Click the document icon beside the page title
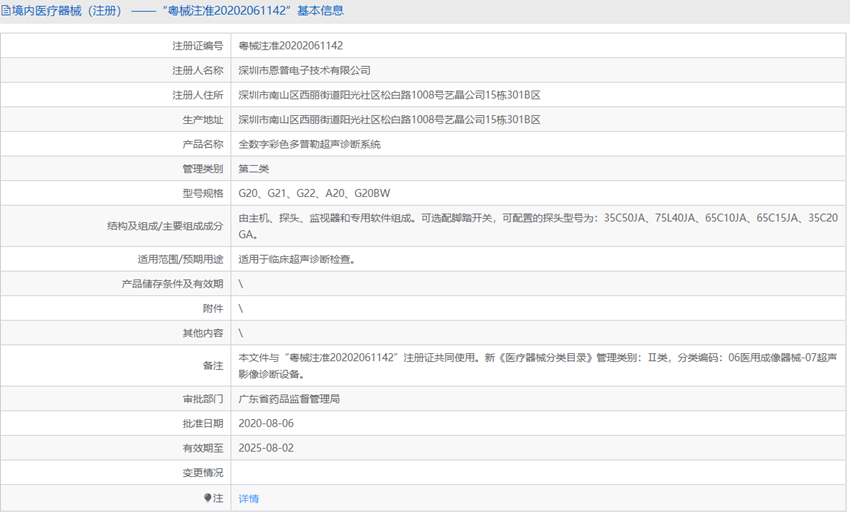The image size is (850, 513). [x=6, y=11]
